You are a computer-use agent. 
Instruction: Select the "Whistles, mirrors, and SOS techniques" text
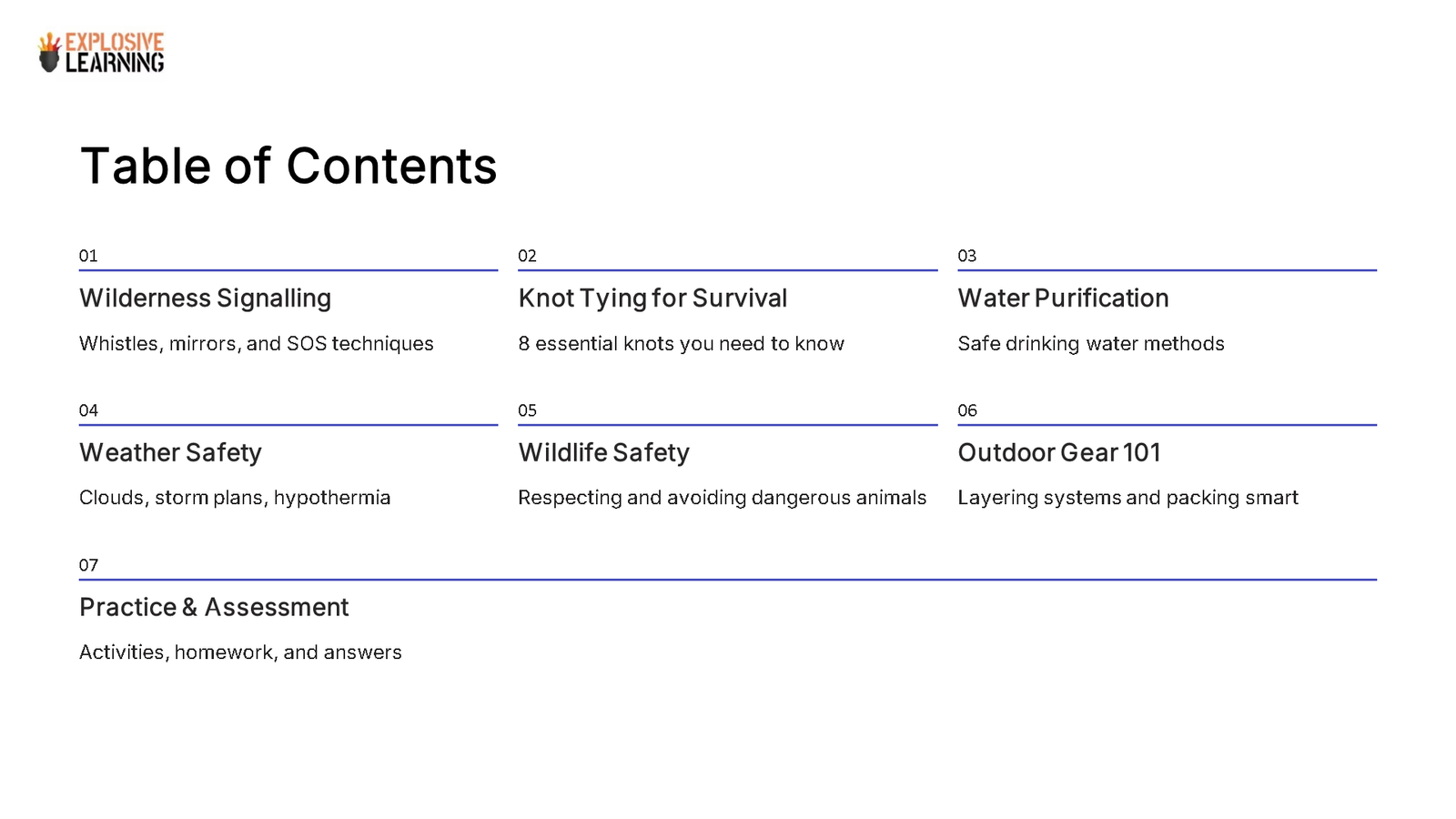[257, 344]
